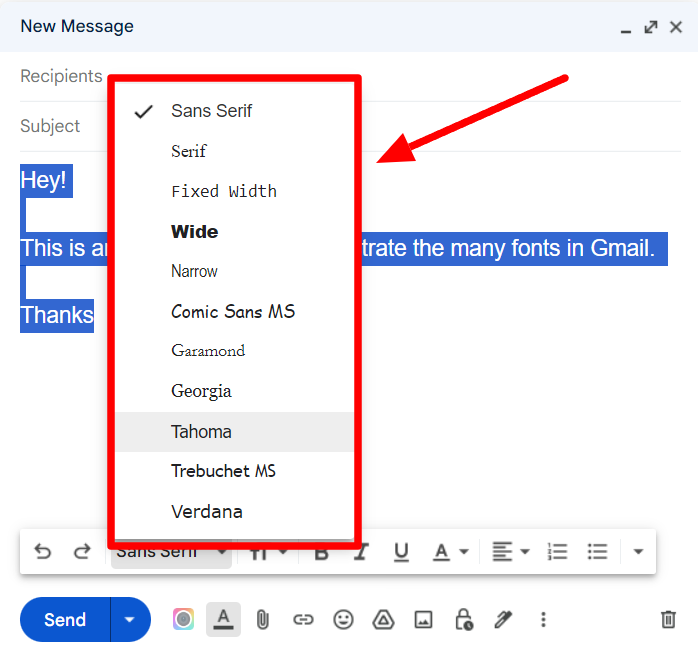
Task: Click the highlighted 'Thanks' text
Action: click(x=57, y=316)
